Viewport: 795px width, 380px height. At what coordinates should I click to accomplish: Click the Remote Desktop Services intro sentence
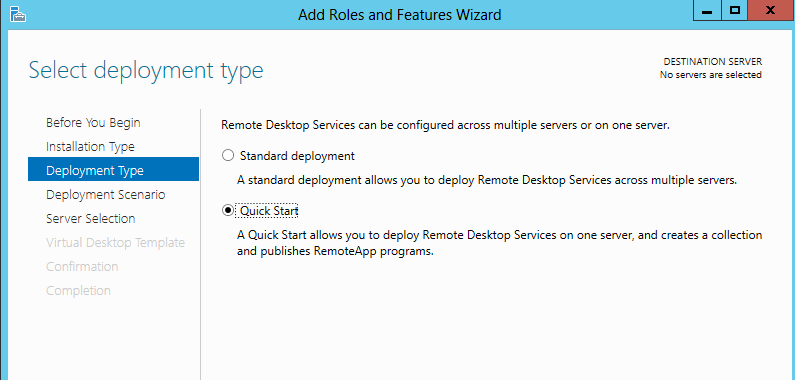[x=446, y=125]
